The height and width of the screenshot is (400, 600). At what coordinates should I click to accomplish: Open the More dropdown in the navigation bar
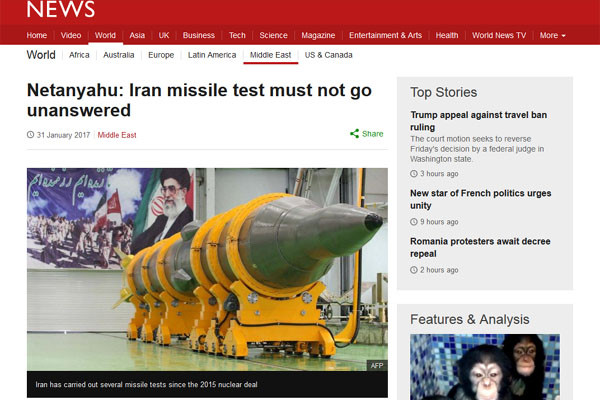click(x=552, y=36)
